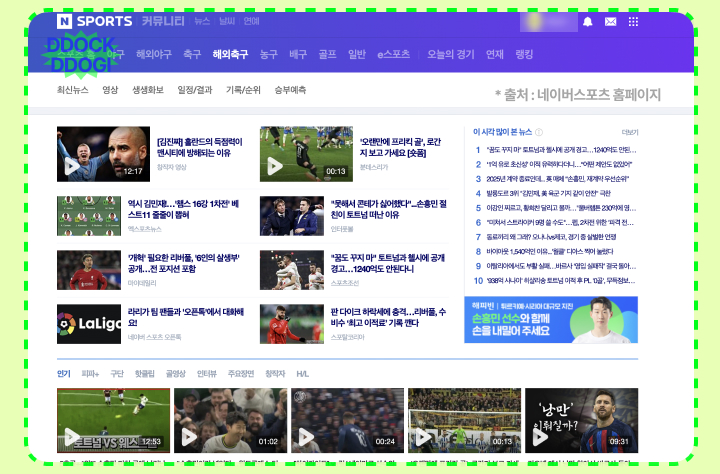Select the 축구 category

[x=192, y=54]
